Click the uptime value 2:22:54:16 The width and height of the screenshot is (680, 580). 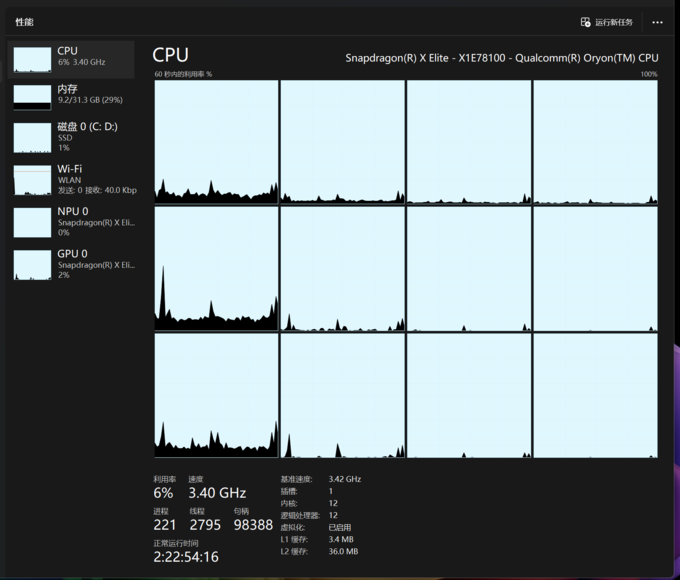coord(186,556)
